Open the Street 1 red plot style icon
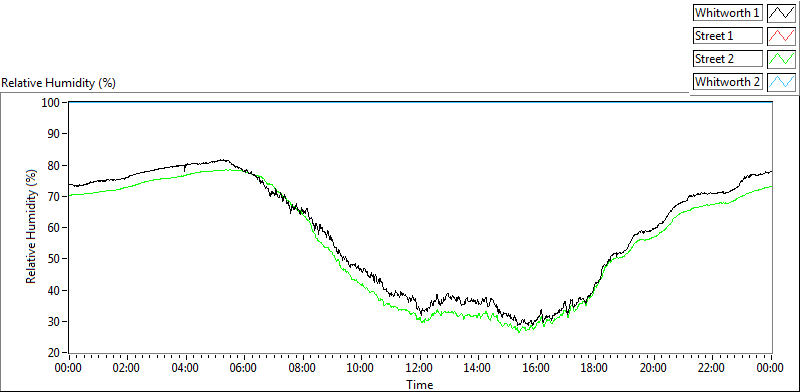Screen dimensions: 800x392 click(781, 36)
